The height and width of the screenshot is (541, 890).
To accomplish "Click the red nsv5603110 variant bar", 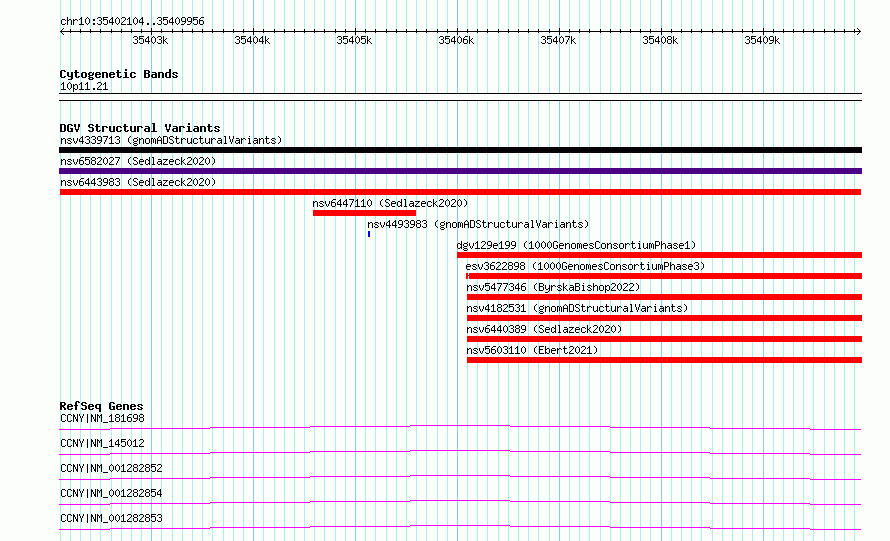I will [x=664, y=360].
